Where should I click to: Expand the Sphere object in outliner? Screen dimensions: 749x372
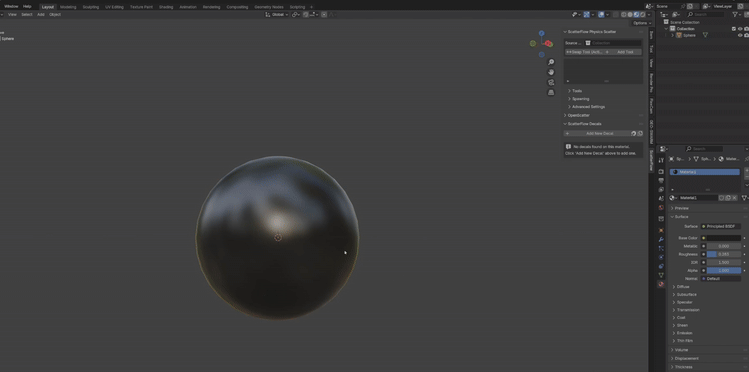point(673,35)
